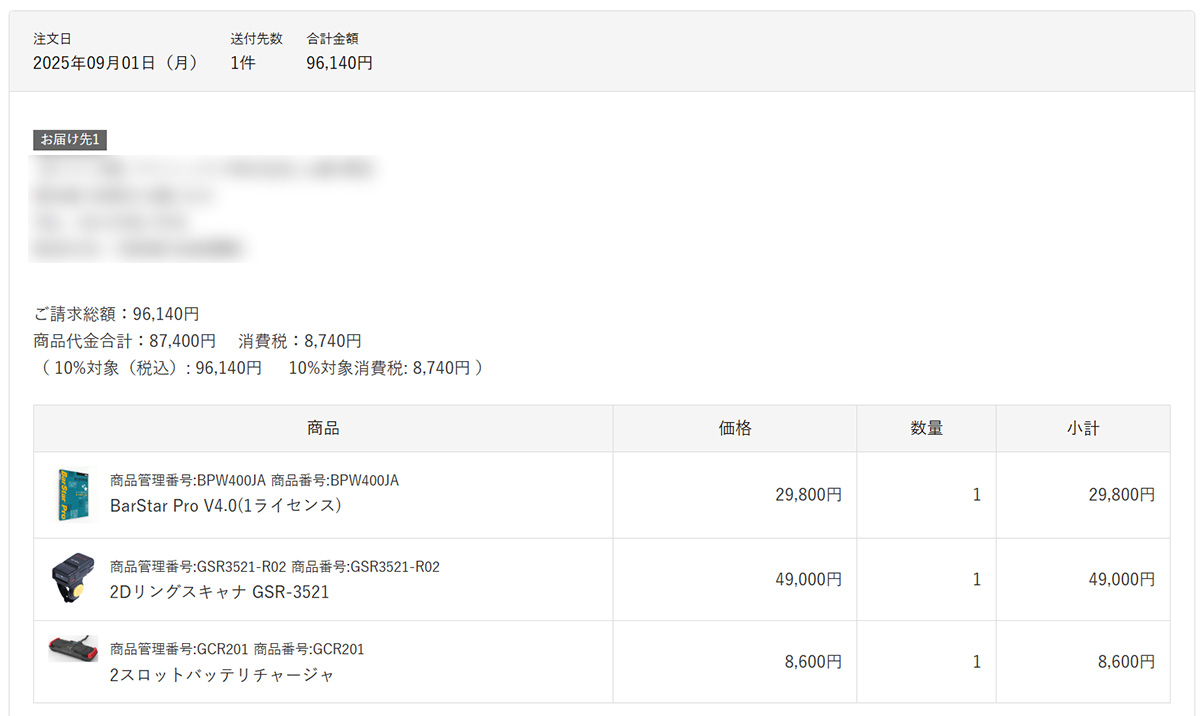The image size is (1200, 716).
Task: Open the 2Dリングスキャナ GSR-3521 product name
Action: coord(219,591)
